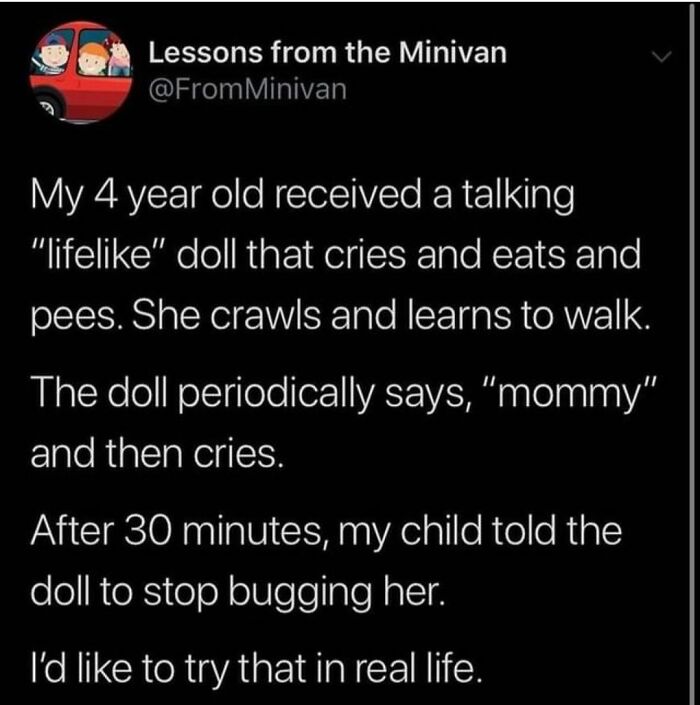Select the quoted word "lifelike"
The height and width of the screenshot is (705, 700).
click(100, 254)
